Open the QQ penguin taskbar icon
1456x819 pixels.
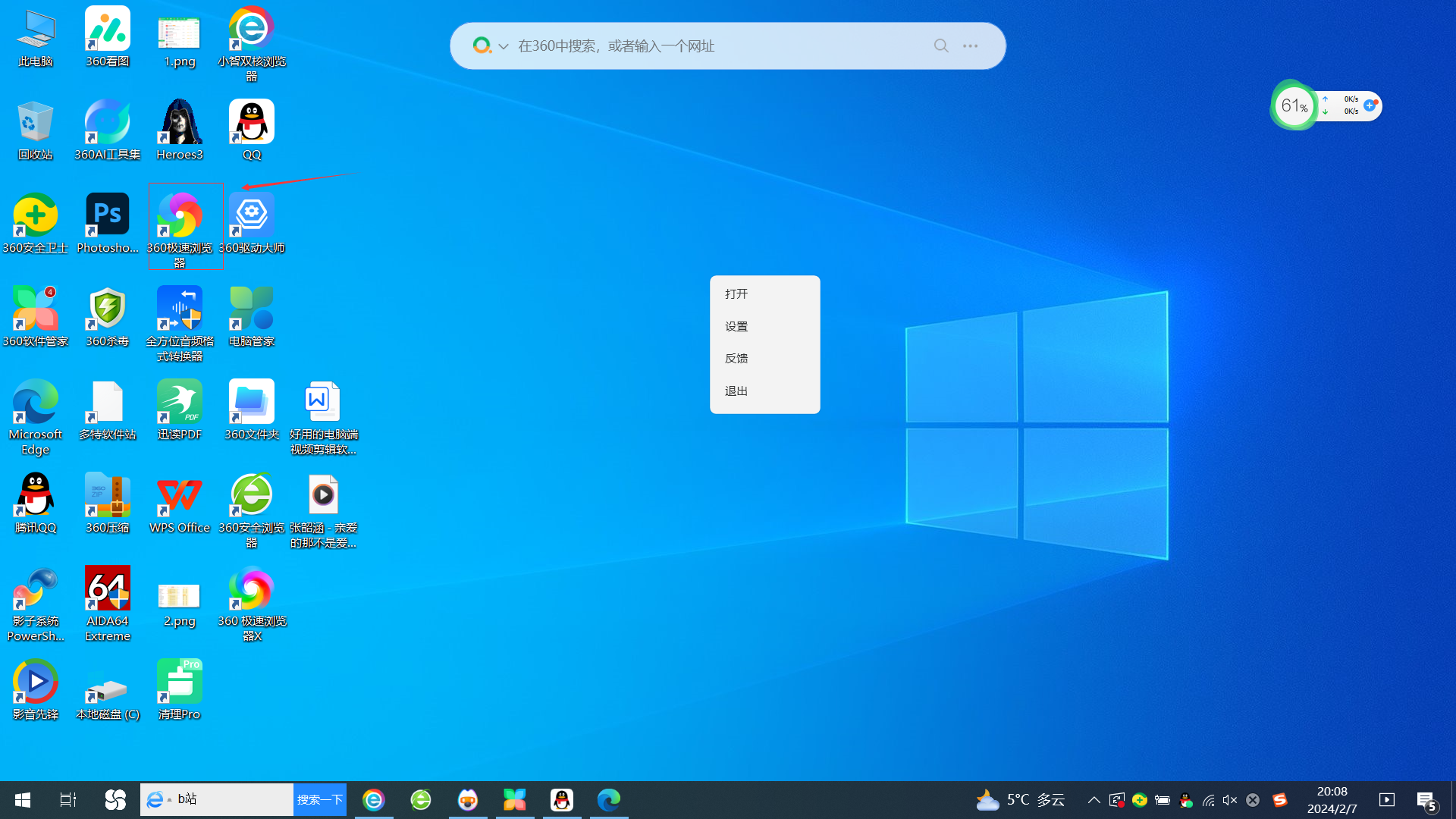pyautogui.click(x=562, y=800)
